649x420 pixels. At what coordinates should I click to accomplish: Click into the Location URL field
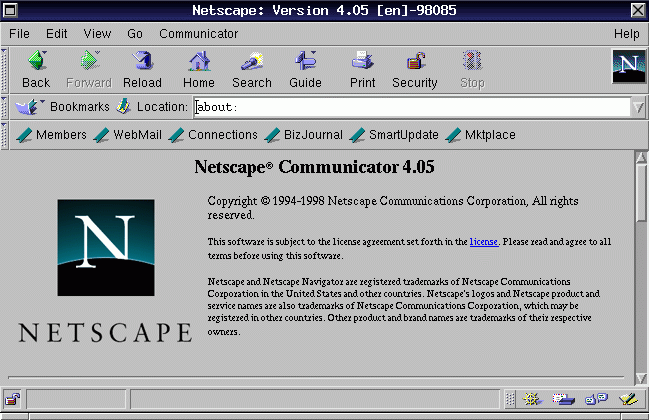click(x=412, y=107)
